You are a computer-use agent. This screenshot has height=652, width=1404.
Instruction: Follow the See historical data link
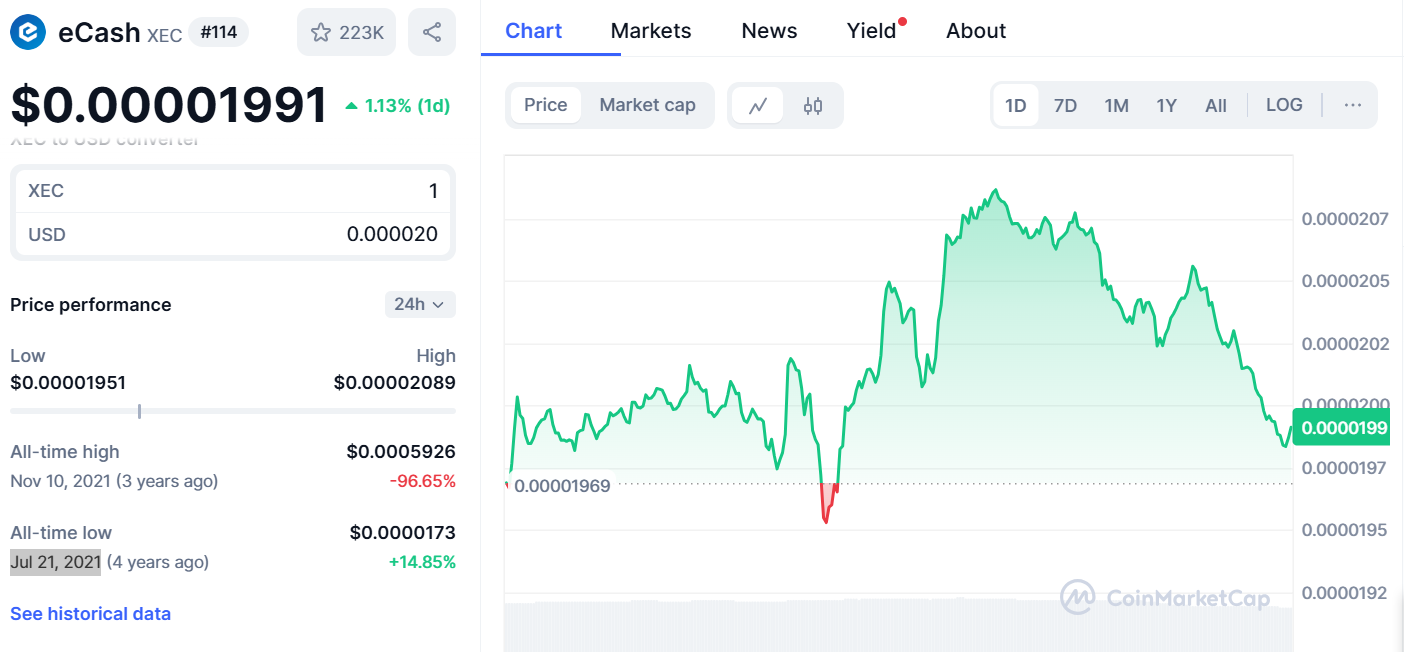coord(90,613)
